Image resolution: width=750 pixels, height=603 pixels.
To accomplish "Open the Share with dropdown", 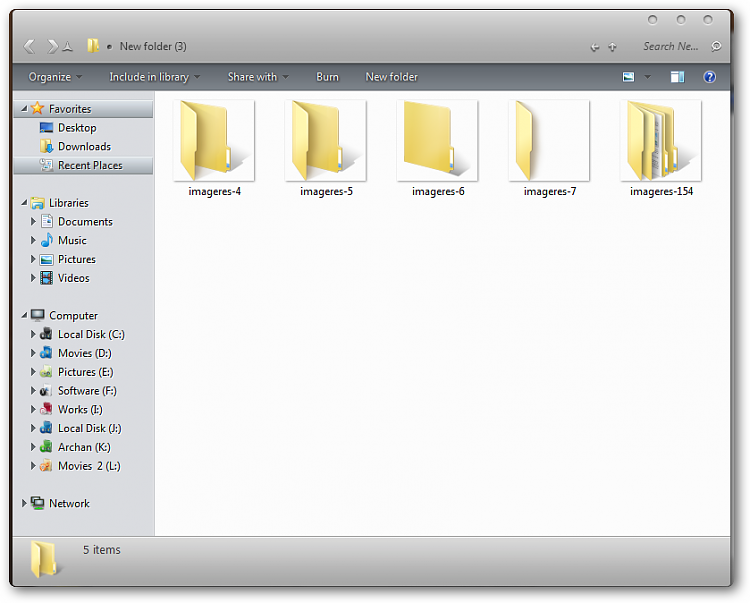I will pos(258,77).
